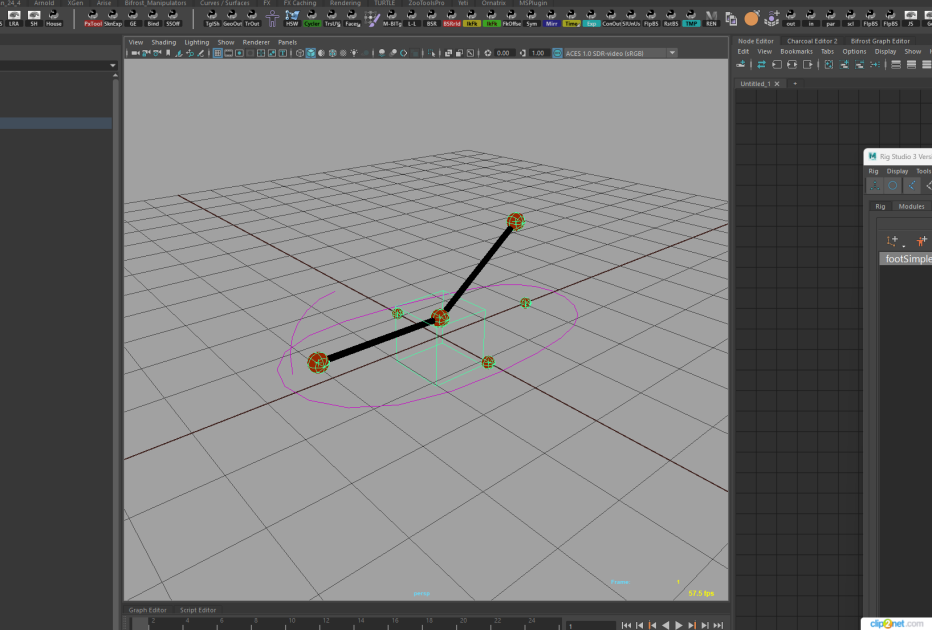Close the Untitled_1 node editor tab
932x630 pixels.
click(777, 84)
